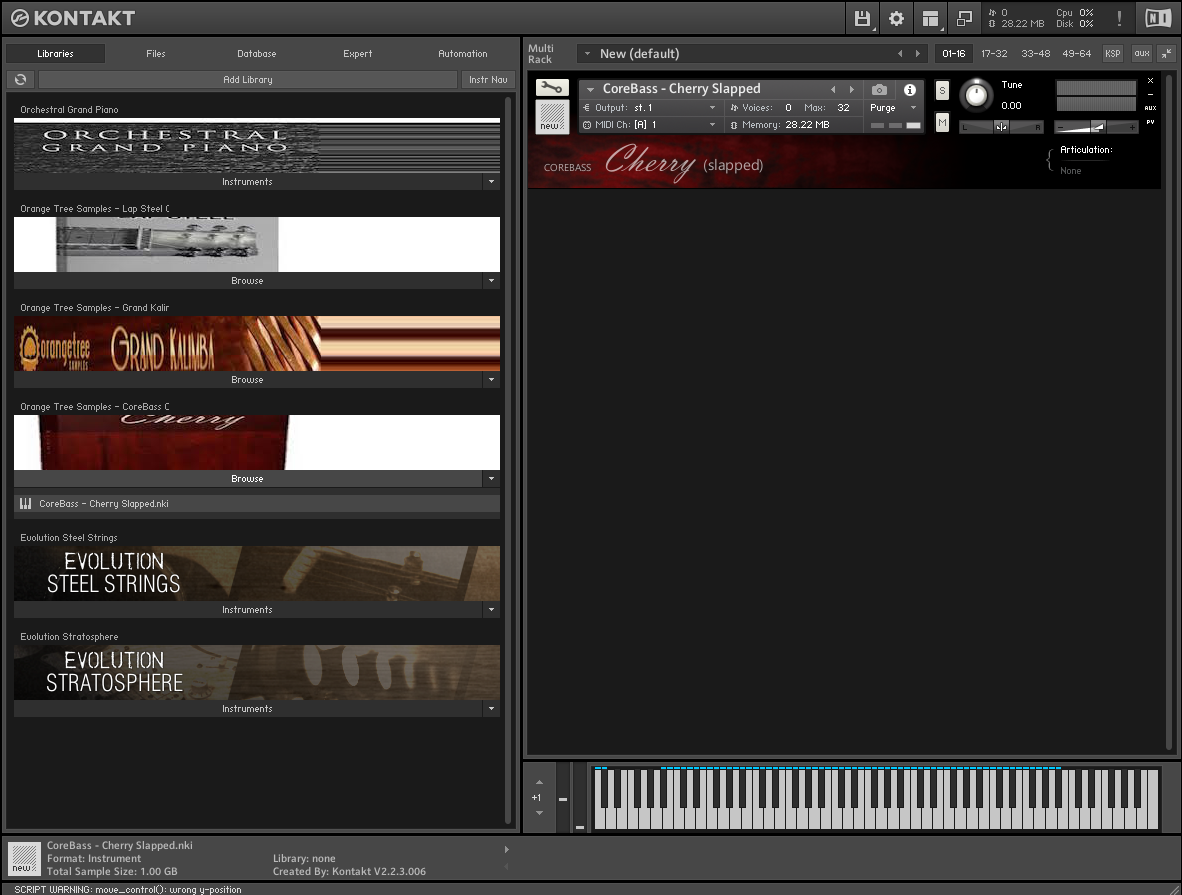Switch to the Expert tab

pos(357,54)
